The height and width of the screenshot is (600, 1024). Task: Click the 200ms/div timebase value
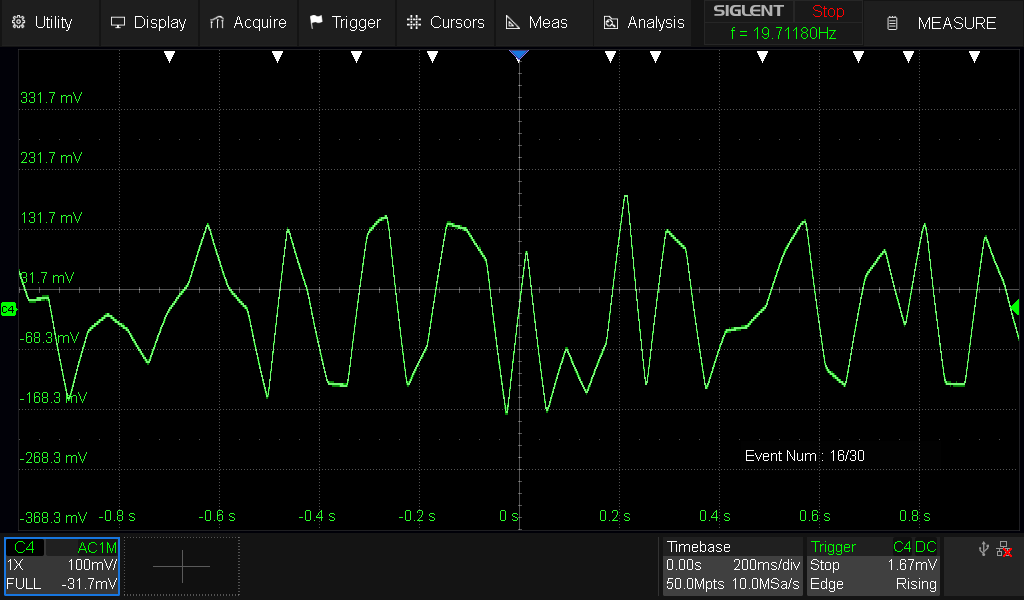tap(766, 565)
